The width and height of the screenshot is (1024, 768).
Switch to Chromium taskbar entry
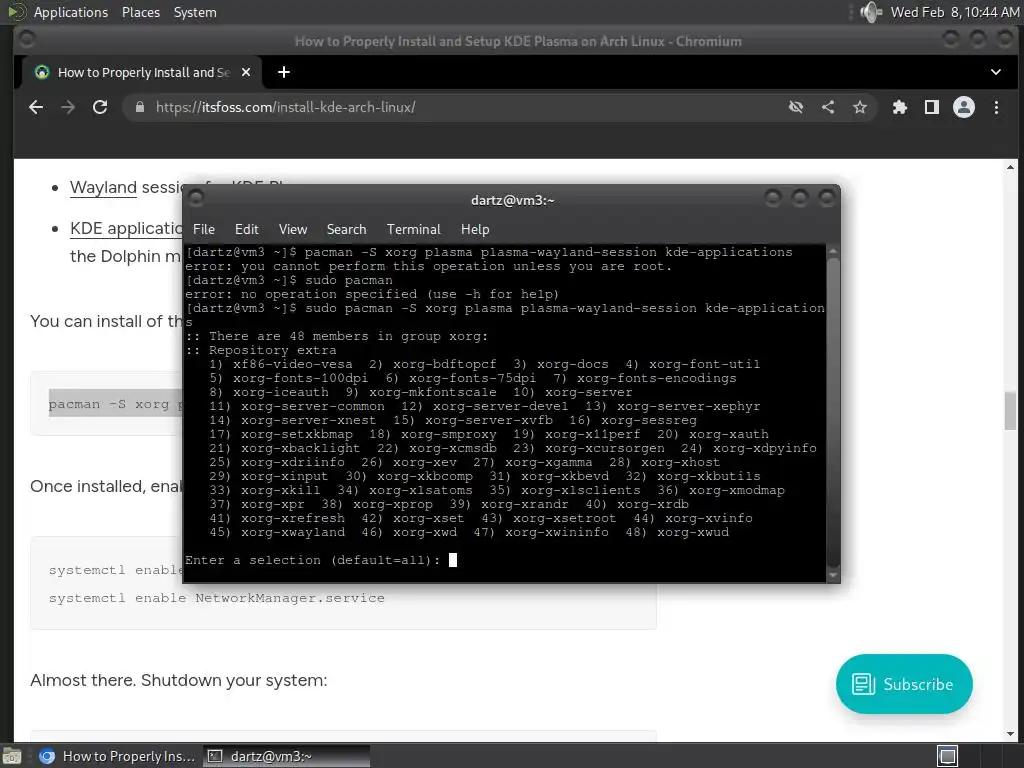117,756
